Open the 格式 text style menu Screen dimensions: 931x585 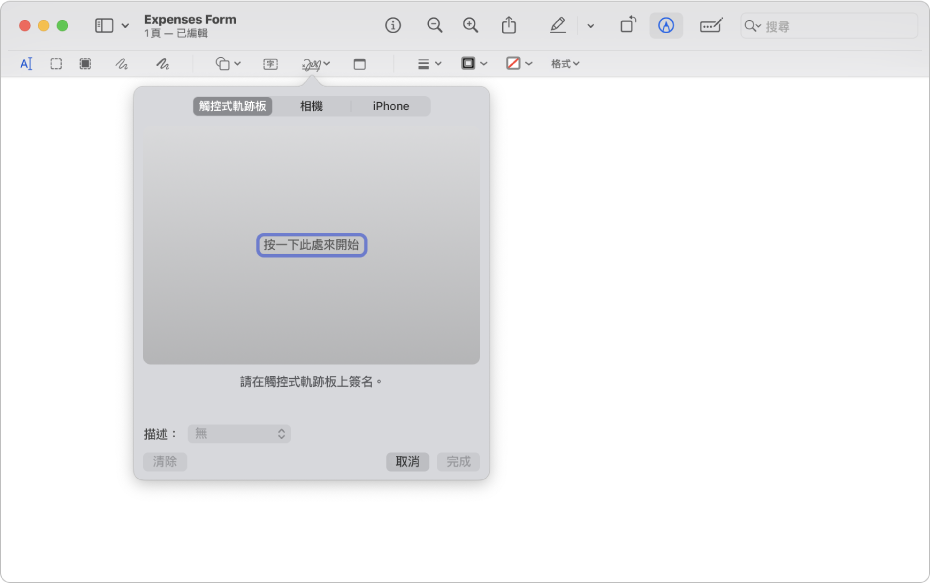click(565, 64)
